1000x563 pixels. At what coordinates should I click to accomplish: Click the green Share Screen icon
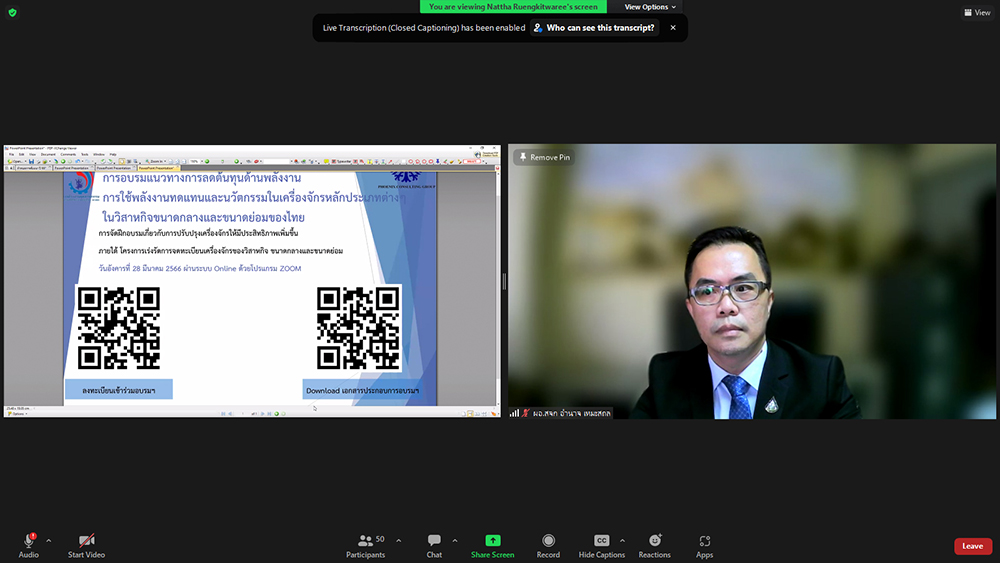tap(492, 541)
